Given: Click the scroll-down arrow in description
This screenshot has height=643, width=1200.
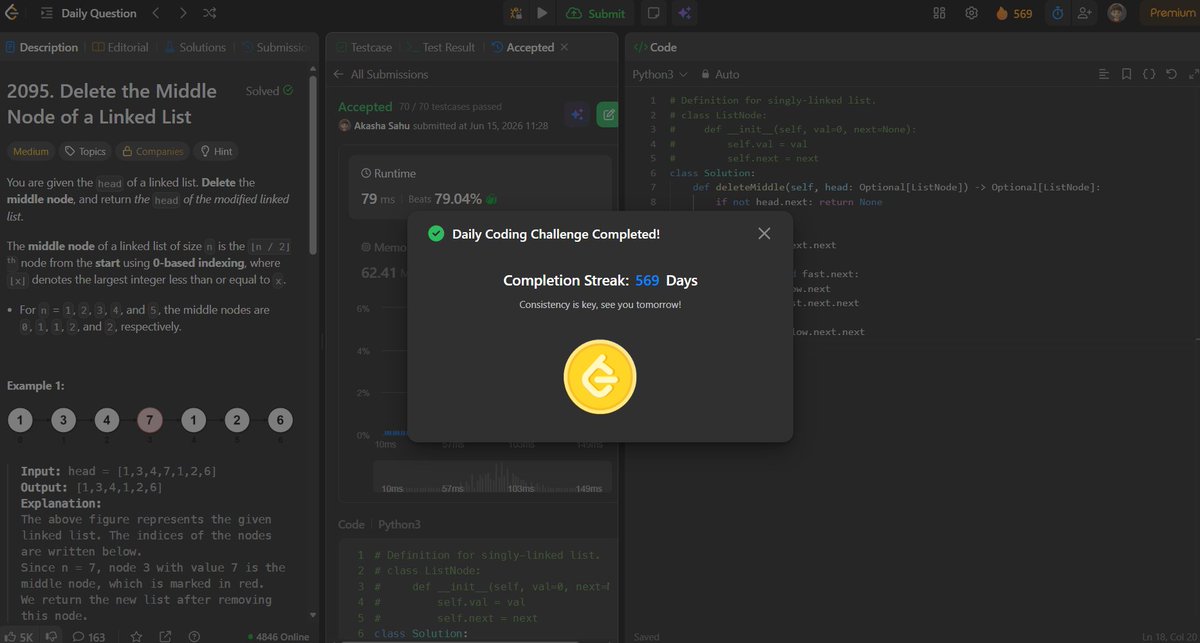Looking at the screenshot, I should tap(313, 616).
